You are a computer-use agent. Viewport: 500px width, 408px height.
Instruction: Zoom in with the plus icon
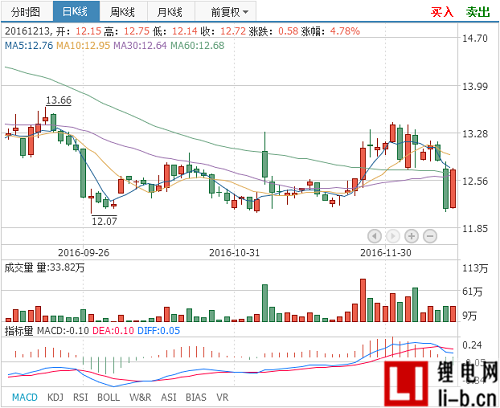[x=412, y=236]
